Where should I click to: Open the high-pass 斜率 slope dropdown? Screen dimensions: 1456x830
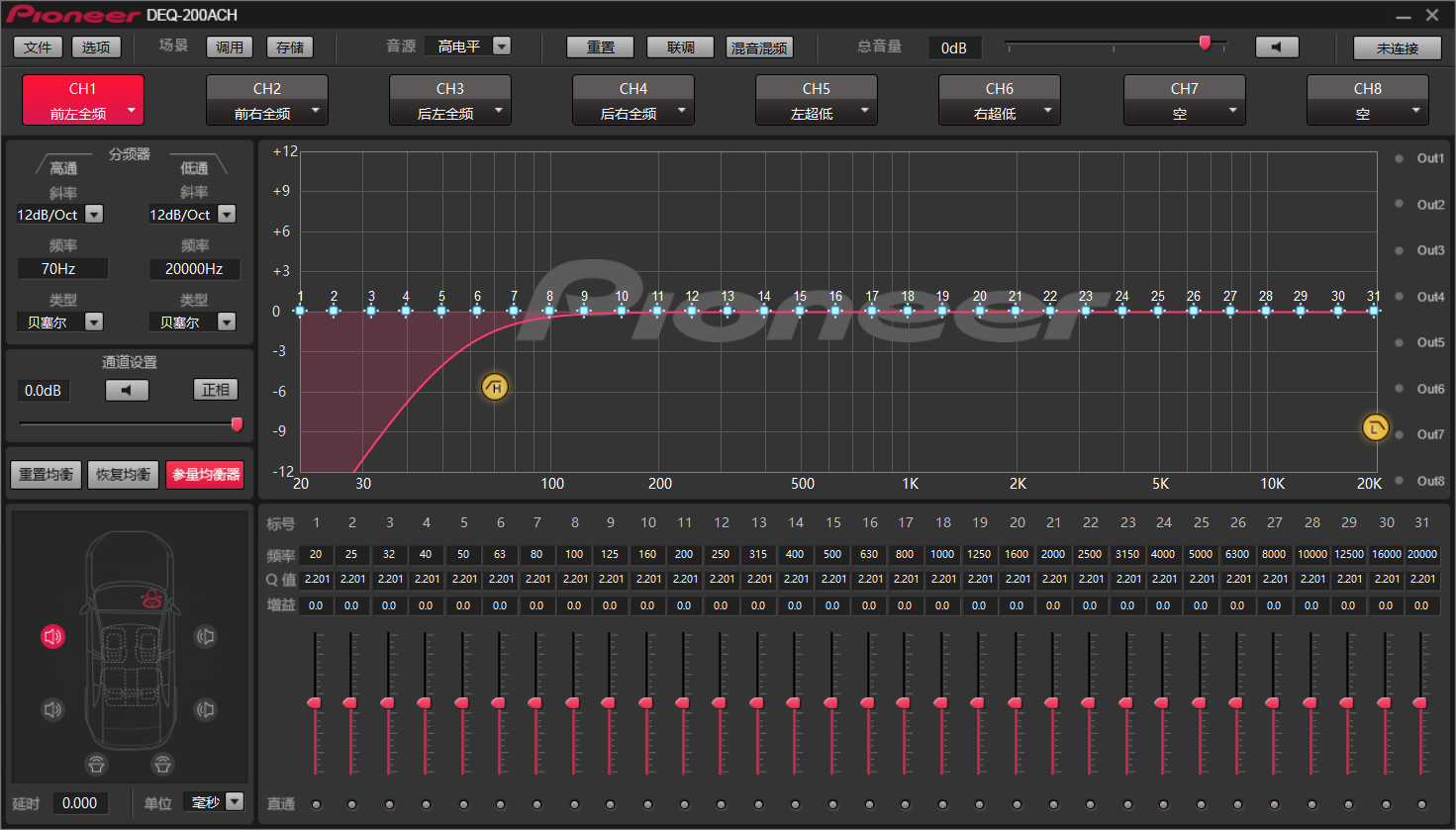(x=94, y=214)
